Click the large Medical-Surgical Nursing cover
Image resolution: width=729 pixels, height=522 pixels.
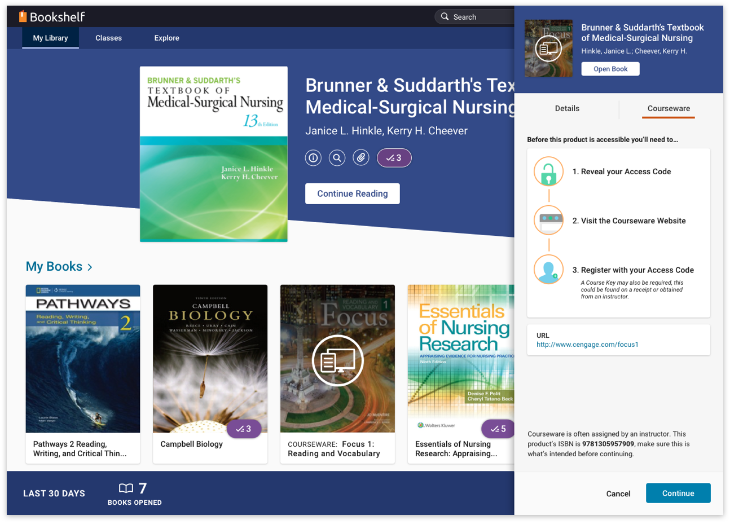[x=214, y=154]
